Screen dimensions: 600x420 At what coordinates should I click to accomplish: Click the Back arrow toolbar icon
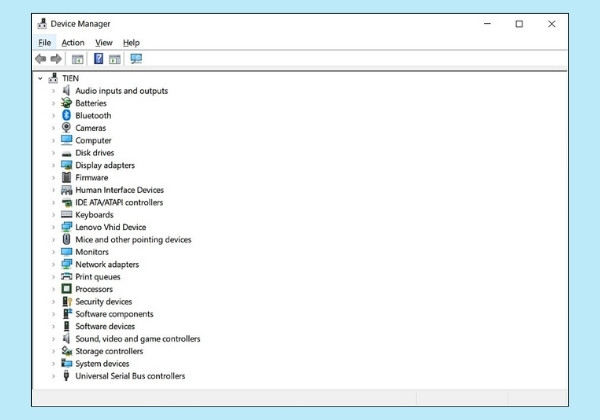pyautogui.click(x=41, y=59)
